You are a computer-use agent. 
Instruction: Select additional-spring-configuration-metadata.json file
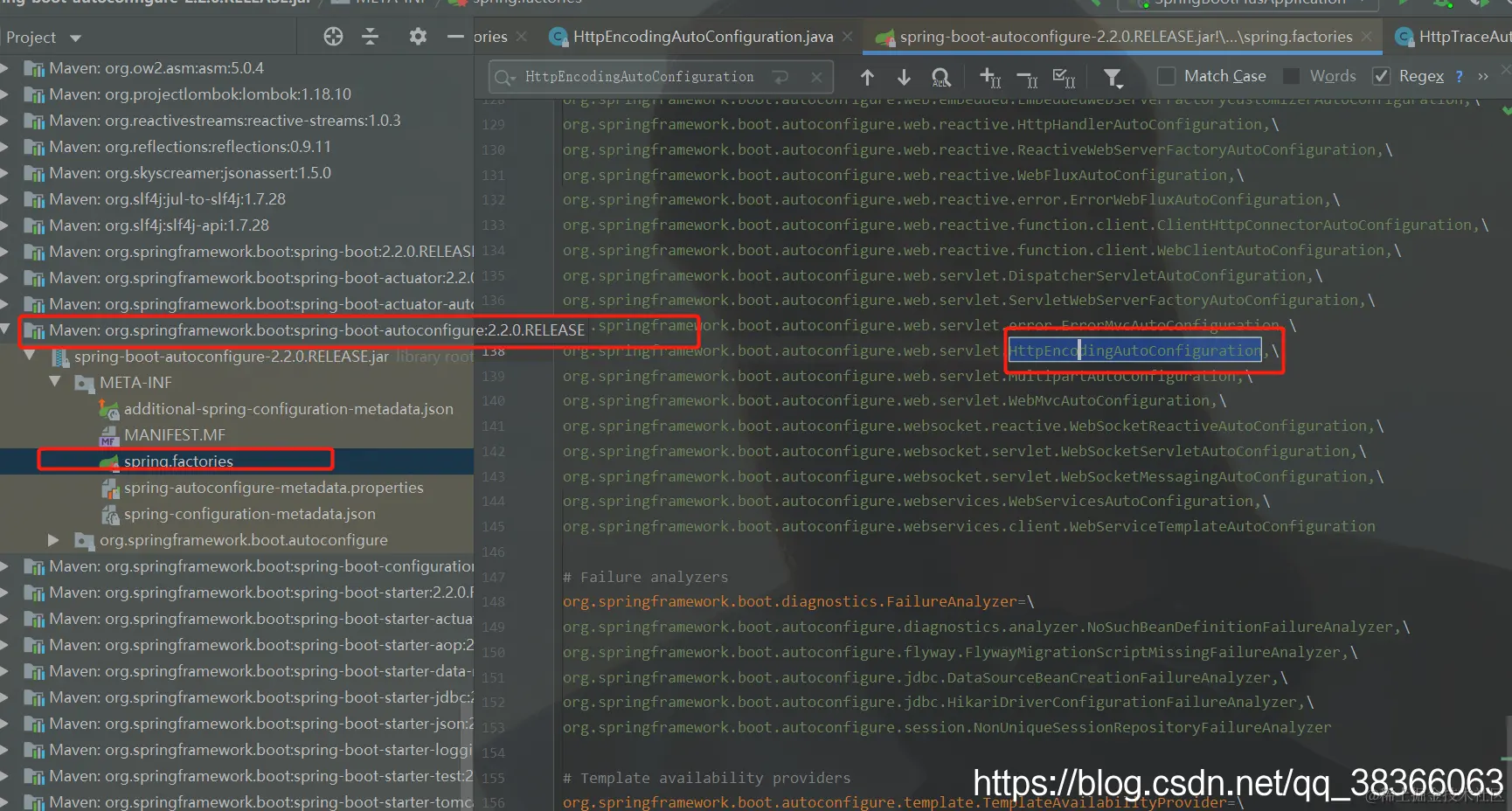tap(288, 409)
